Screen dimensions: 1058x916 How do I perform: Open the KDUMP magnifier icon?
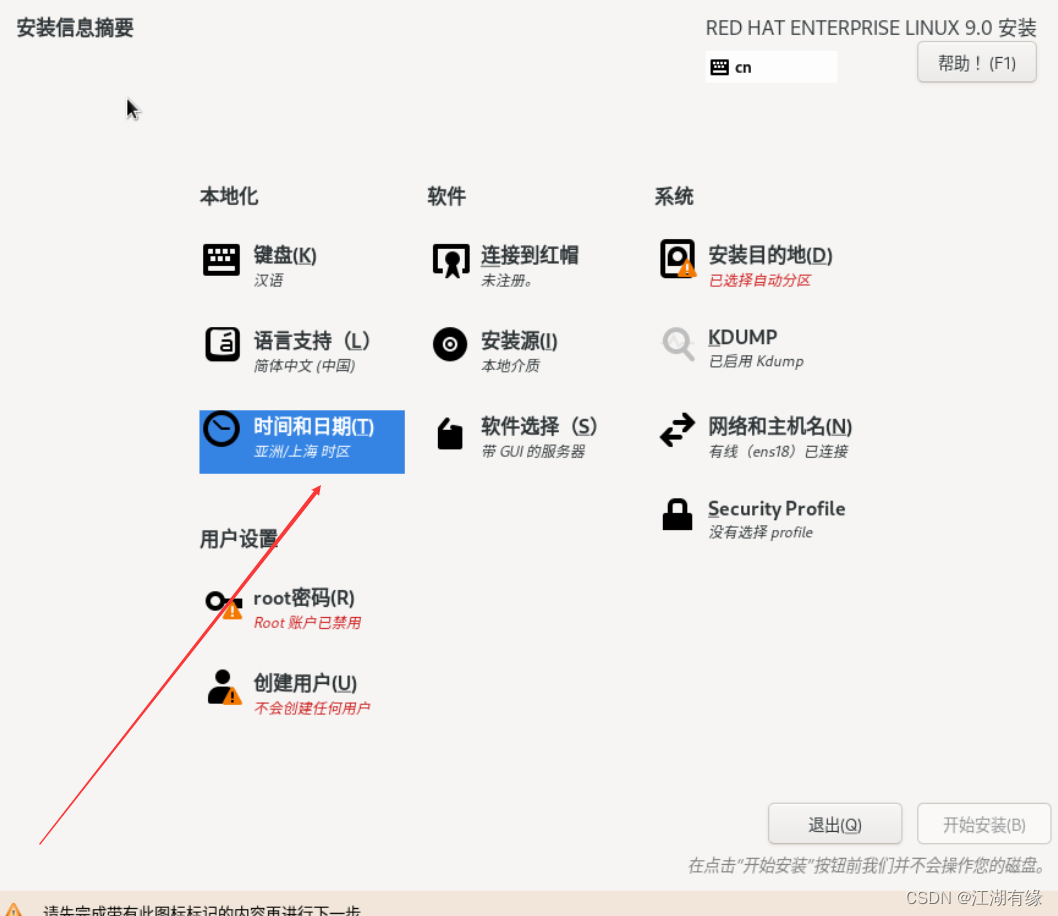tap(678, 344)
